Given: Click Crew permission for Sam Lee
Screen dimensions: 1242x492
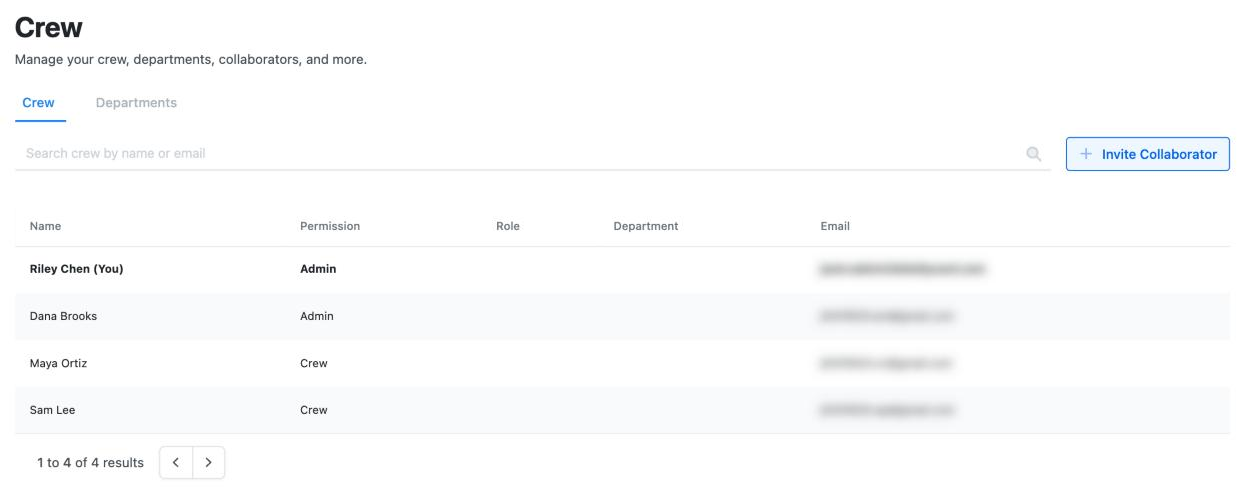Looking at the screenshot, I should point(314,410).
